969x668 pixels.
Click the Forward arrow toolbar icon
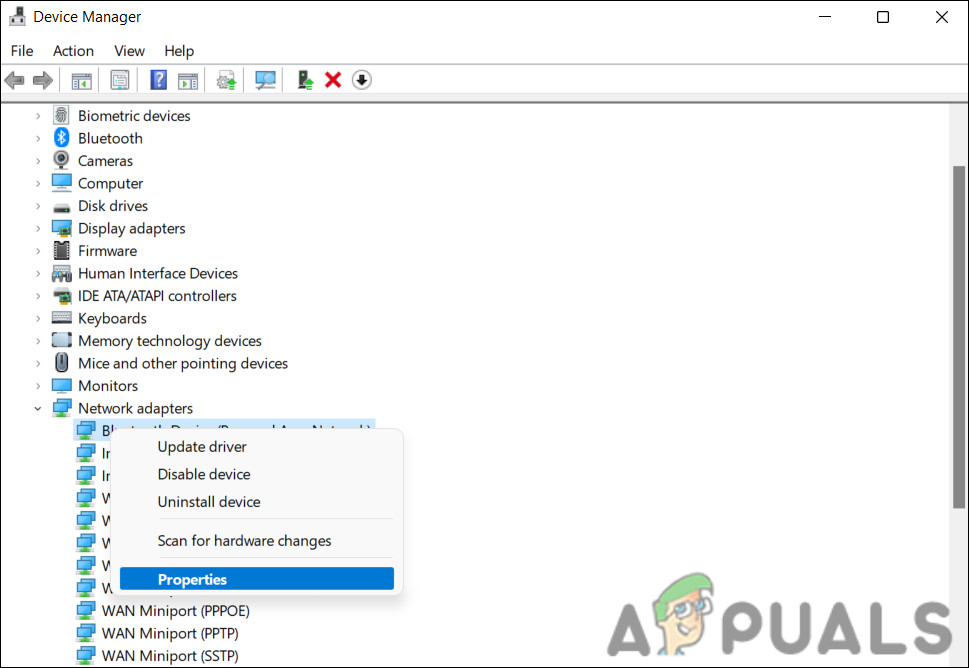coord(43,80)
